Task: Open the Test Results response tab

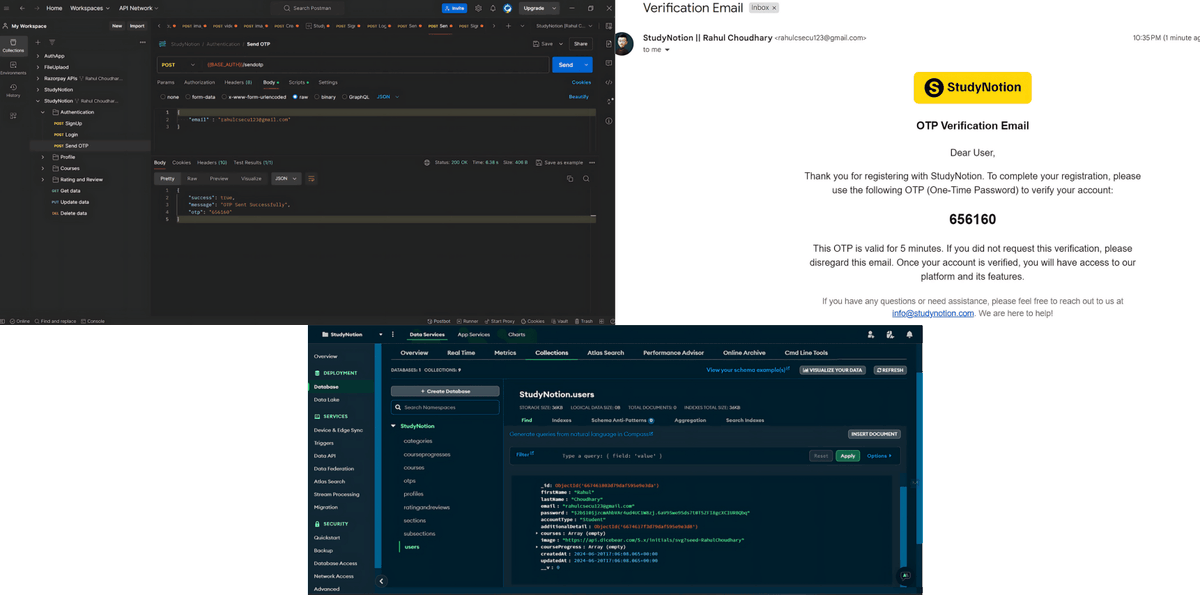Action: tap(253, 162)
